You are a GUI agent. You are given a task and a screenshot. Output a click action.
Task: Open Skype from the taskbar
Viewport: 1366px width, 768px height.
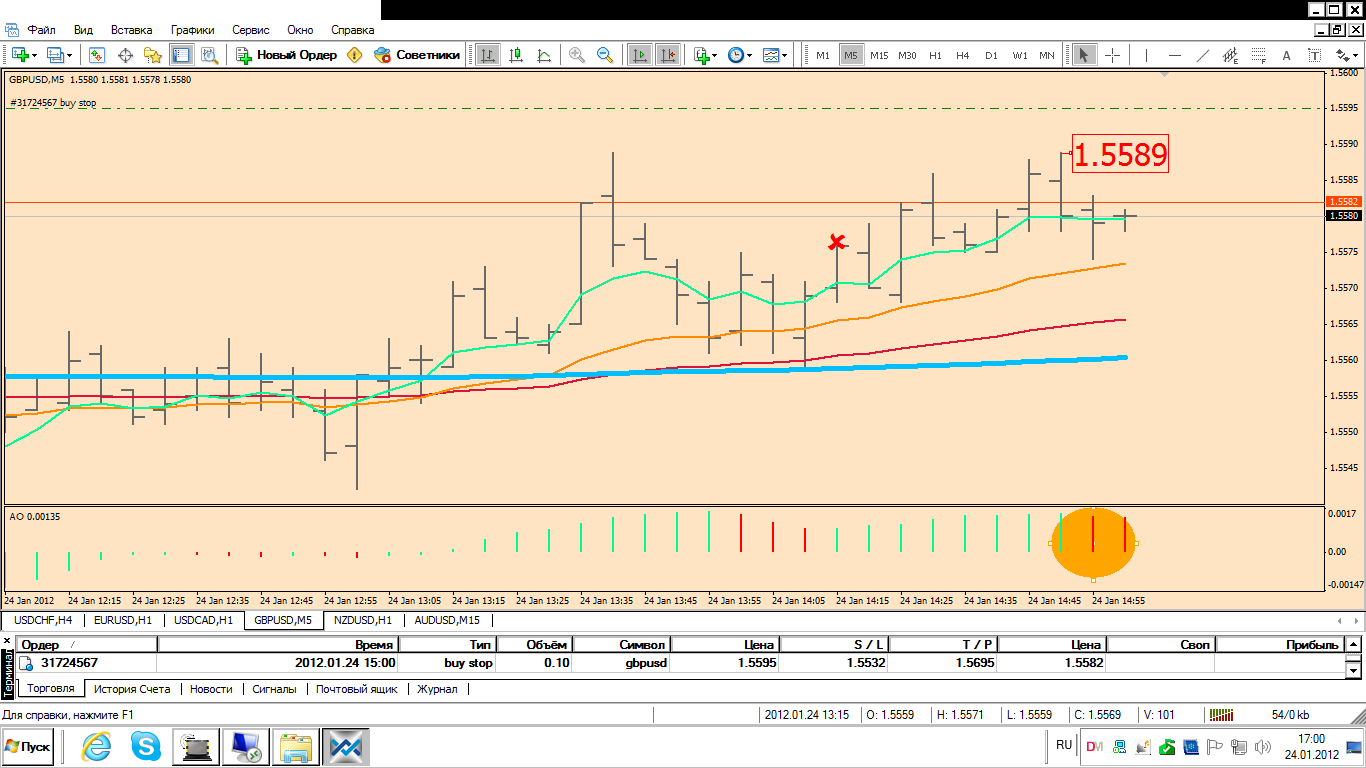point(146,746)
